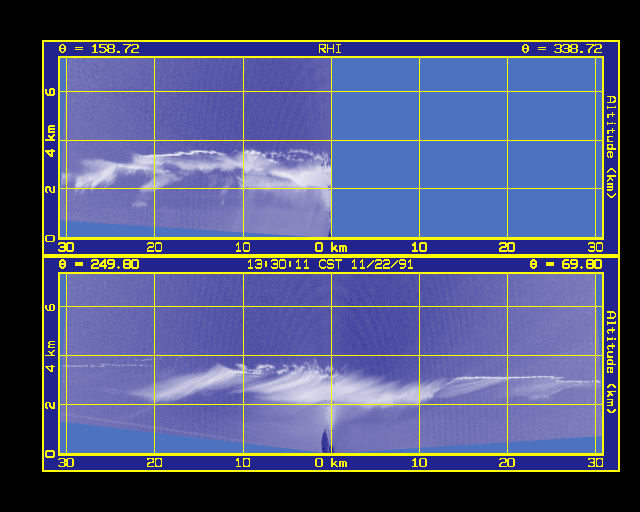Click the "4 km" altitude tick in RHI panel
The image size is (640, 512).
[51, 141]
